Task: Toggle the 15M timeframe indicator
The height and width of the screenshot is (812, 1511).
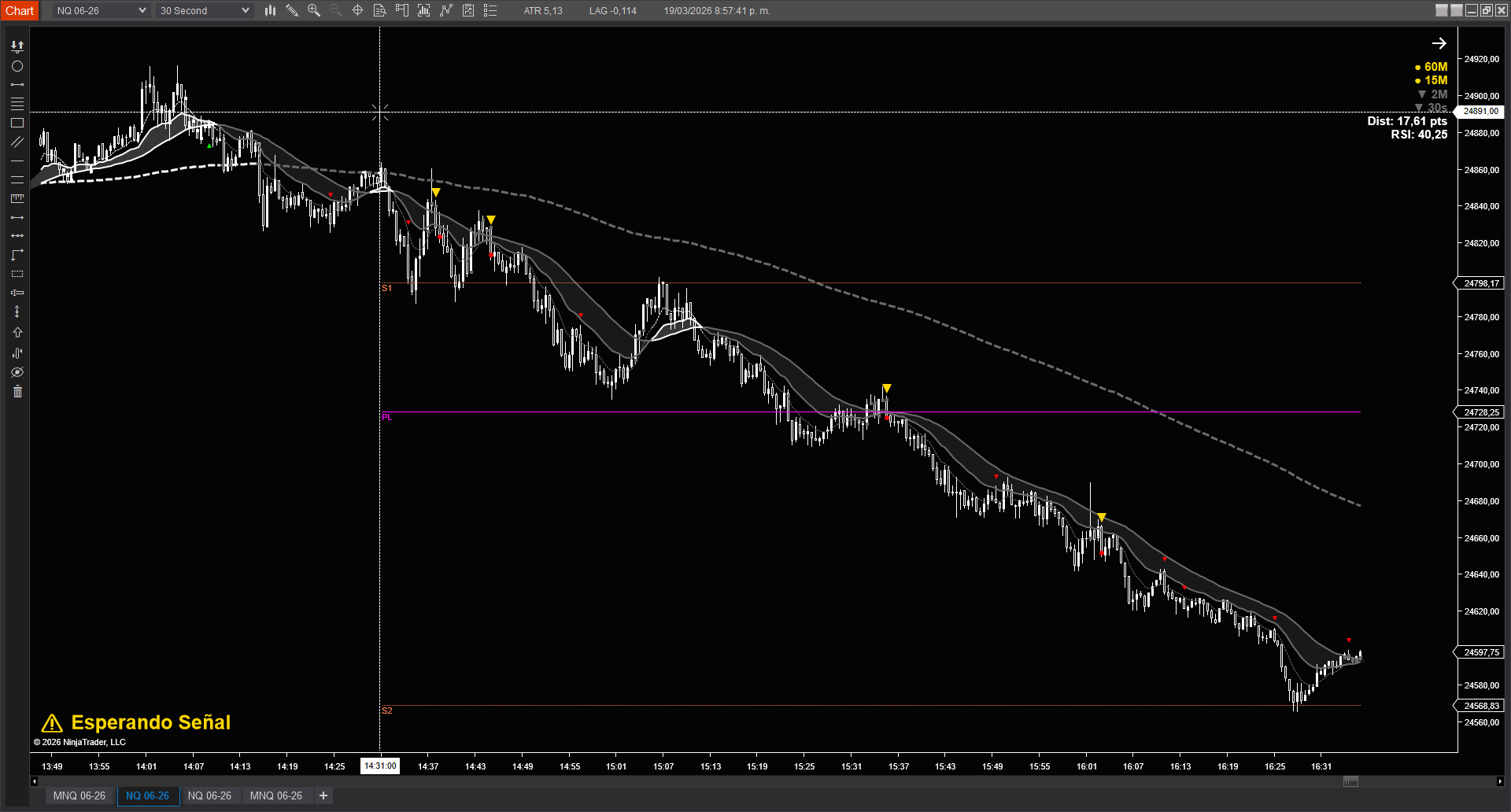Action: pyautogui.click(x=1431, y=80)
